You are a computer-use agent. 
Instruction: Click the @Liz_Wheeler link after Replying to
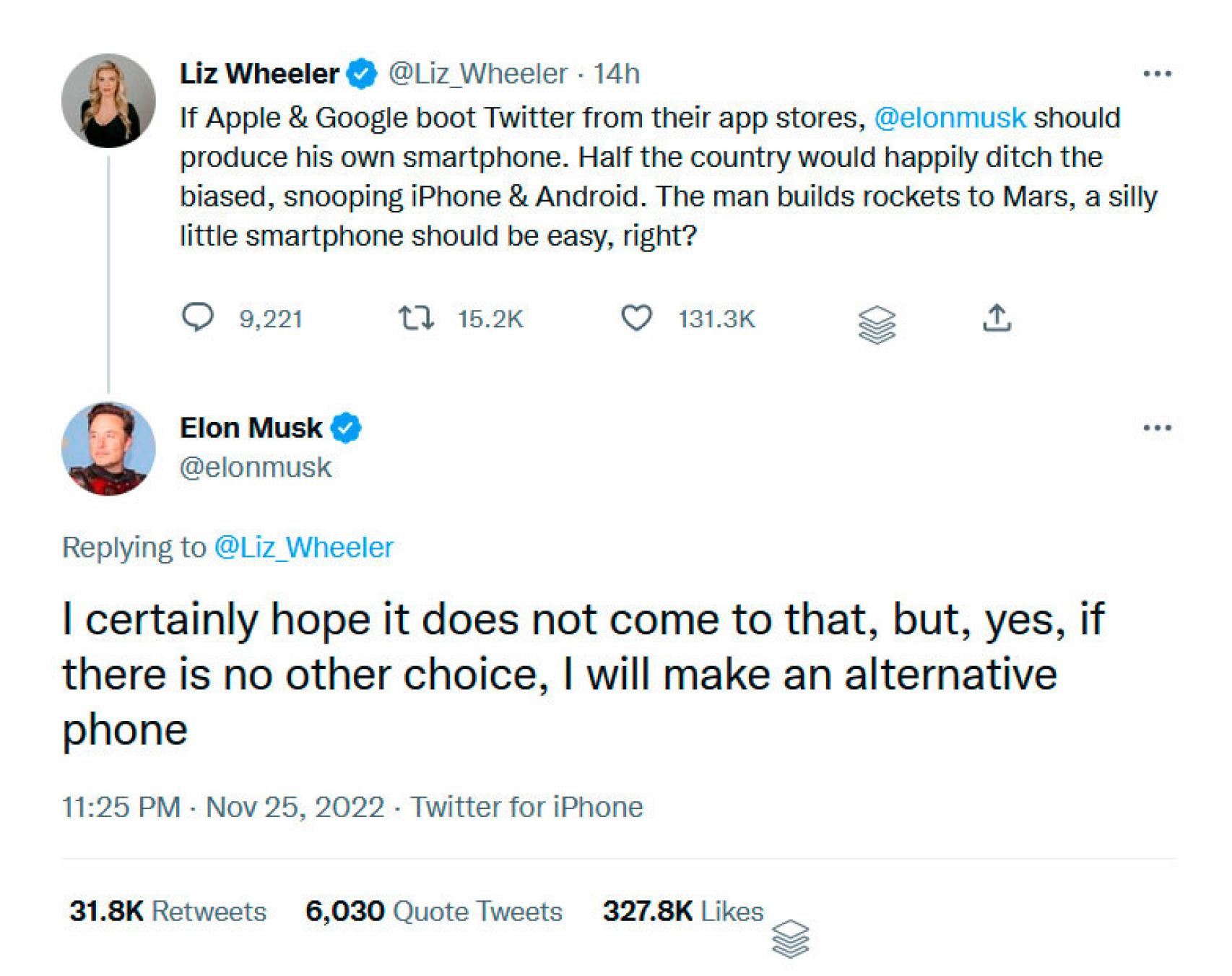tap(303, 548)
